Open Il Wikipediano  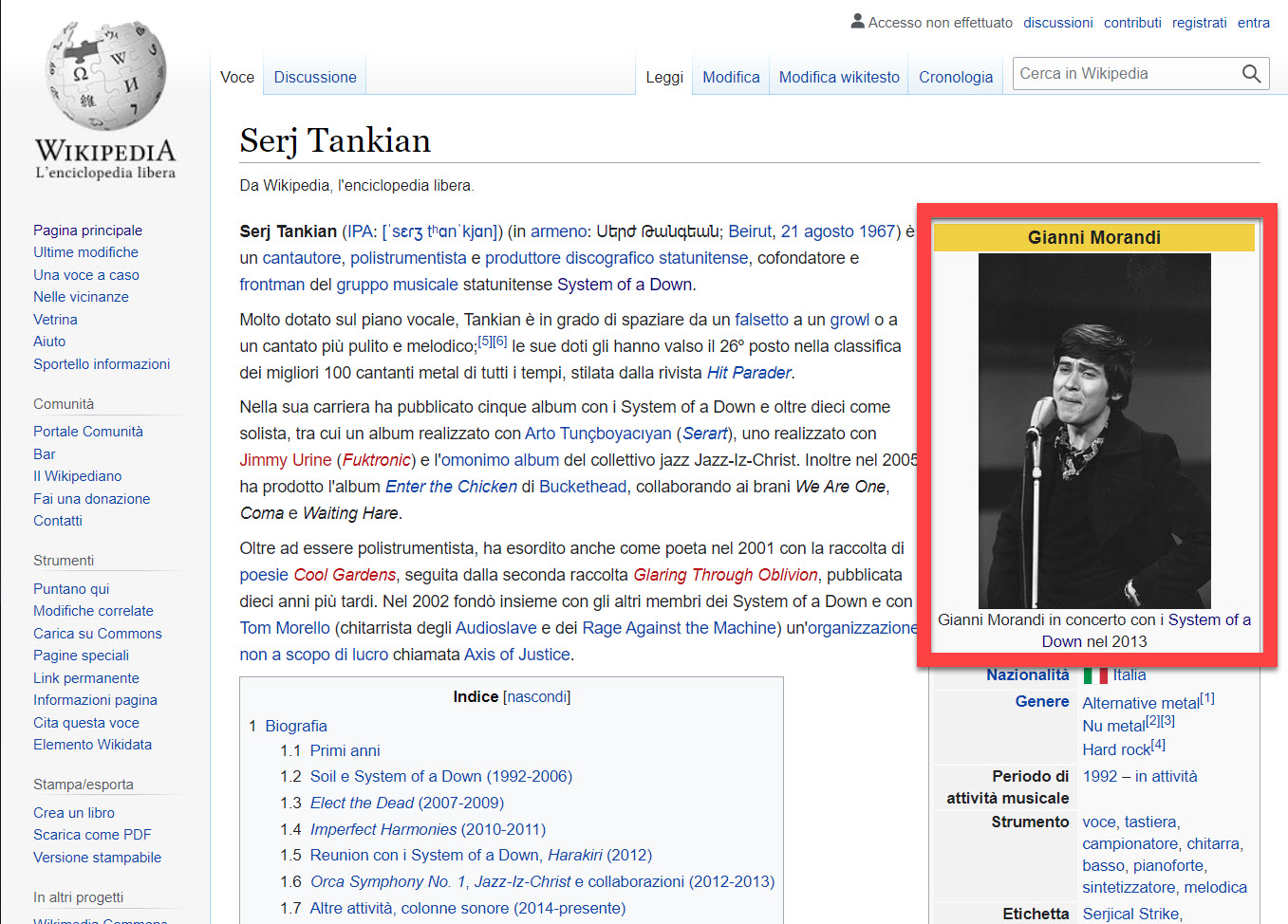point(77,476)
